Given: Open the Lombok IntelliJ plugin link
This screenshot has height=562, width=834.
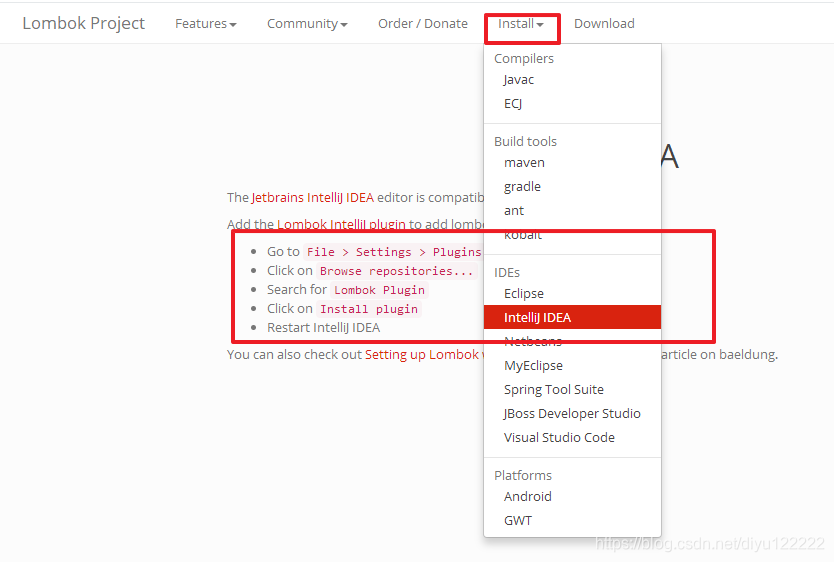Looking at the screenshot, I should (341, 224).
